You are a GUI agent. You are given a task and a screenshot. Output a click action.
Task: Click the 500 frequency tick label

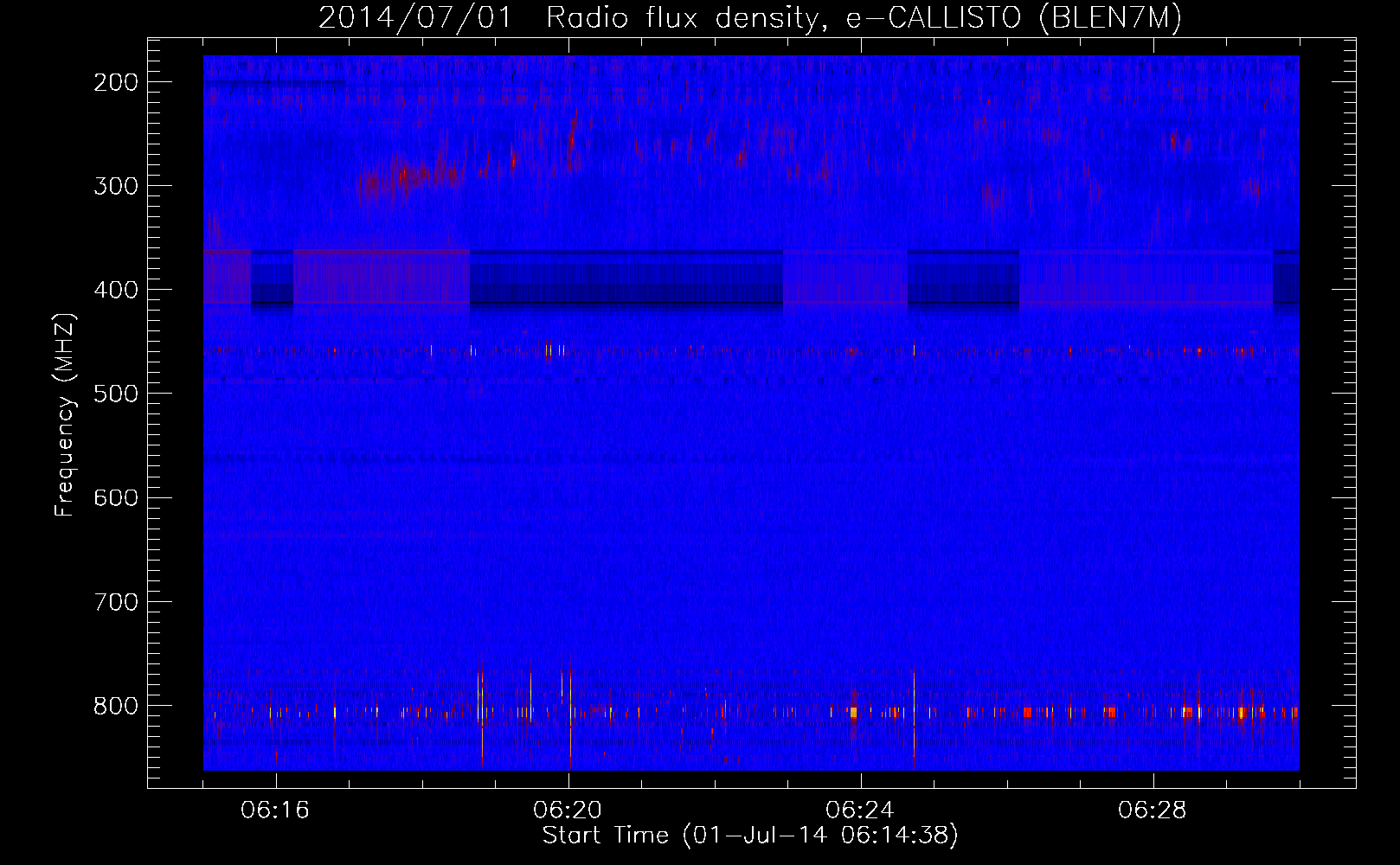pyautogui.click(x=116, y=394)
